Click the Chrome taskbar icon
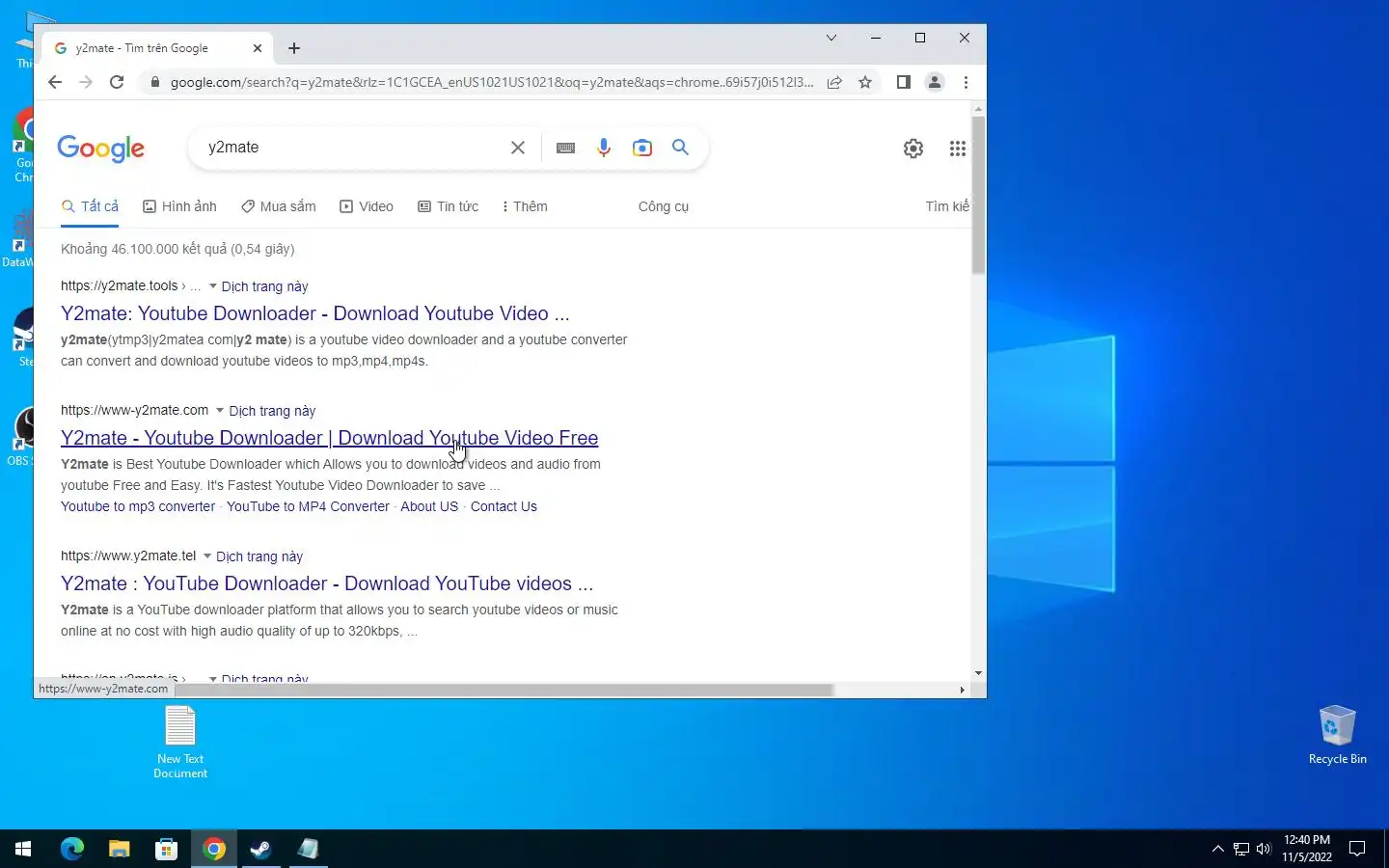The image size is (1389, 868). tap(214, 849)
